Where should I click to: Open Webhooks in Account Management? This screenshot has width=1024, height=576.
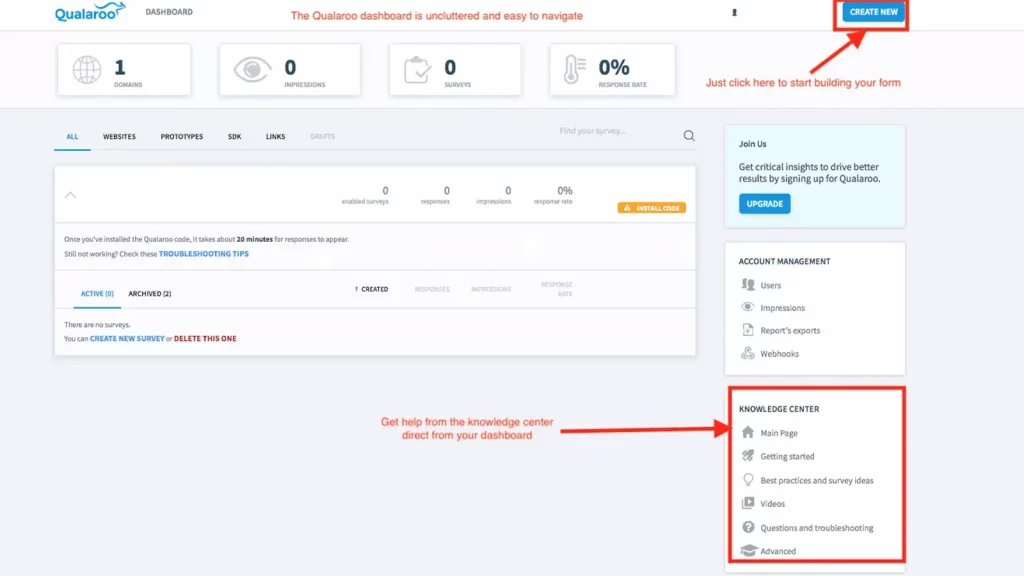pyautogui.click(x=778, y=353)
